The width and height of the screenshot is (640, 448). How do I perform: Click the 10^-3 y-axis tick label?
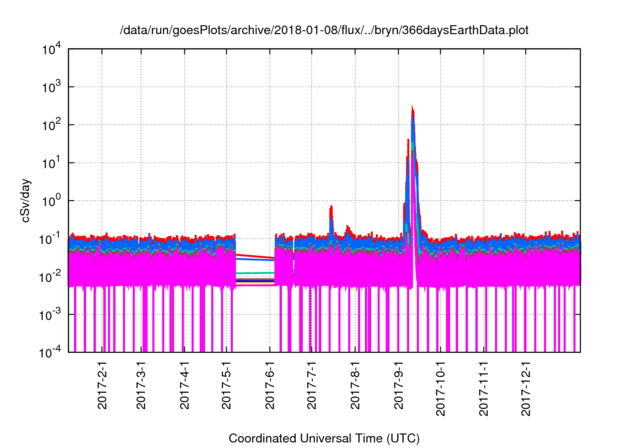(x=51, y=315)
